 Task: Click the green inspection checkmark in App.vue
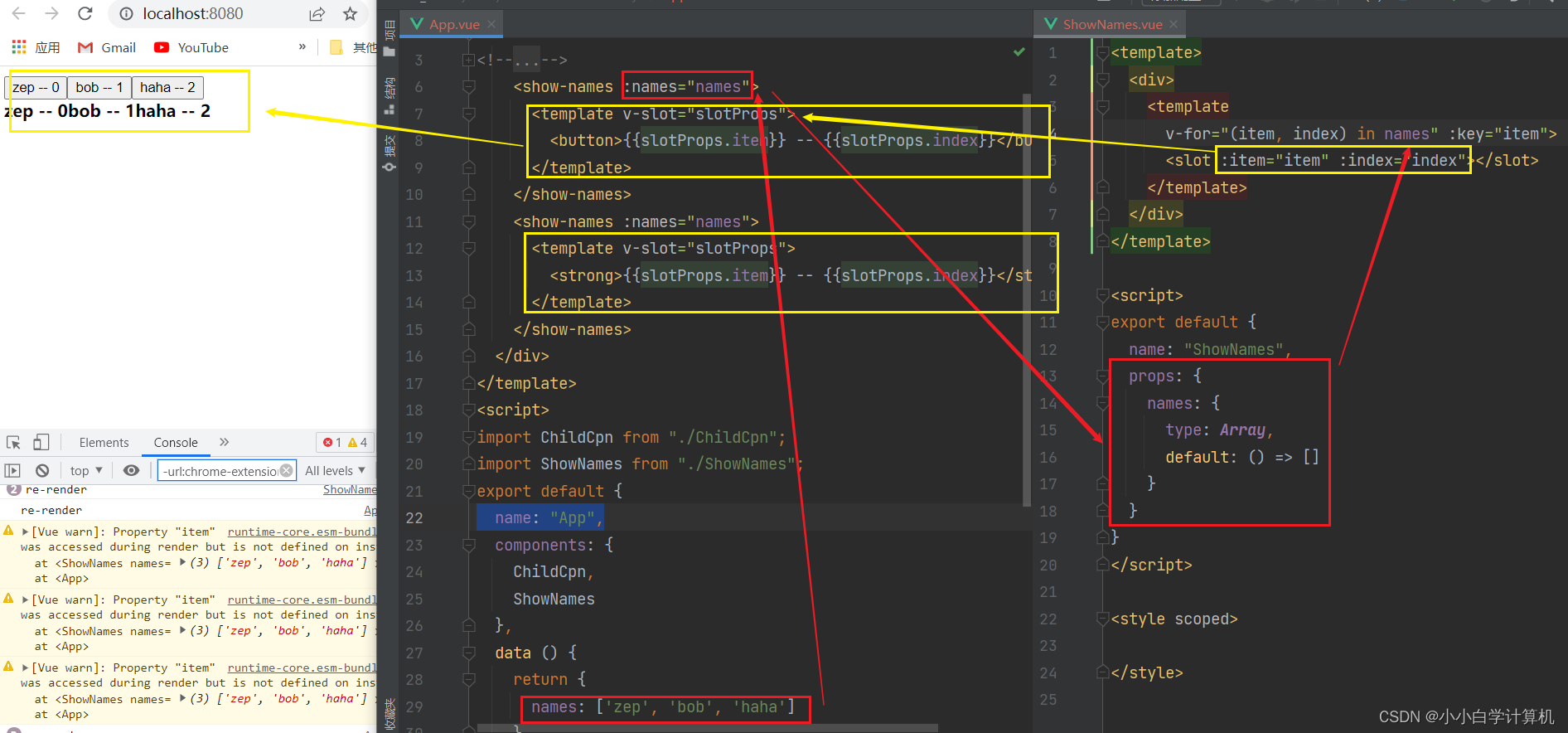click(x=1019, y=52)
